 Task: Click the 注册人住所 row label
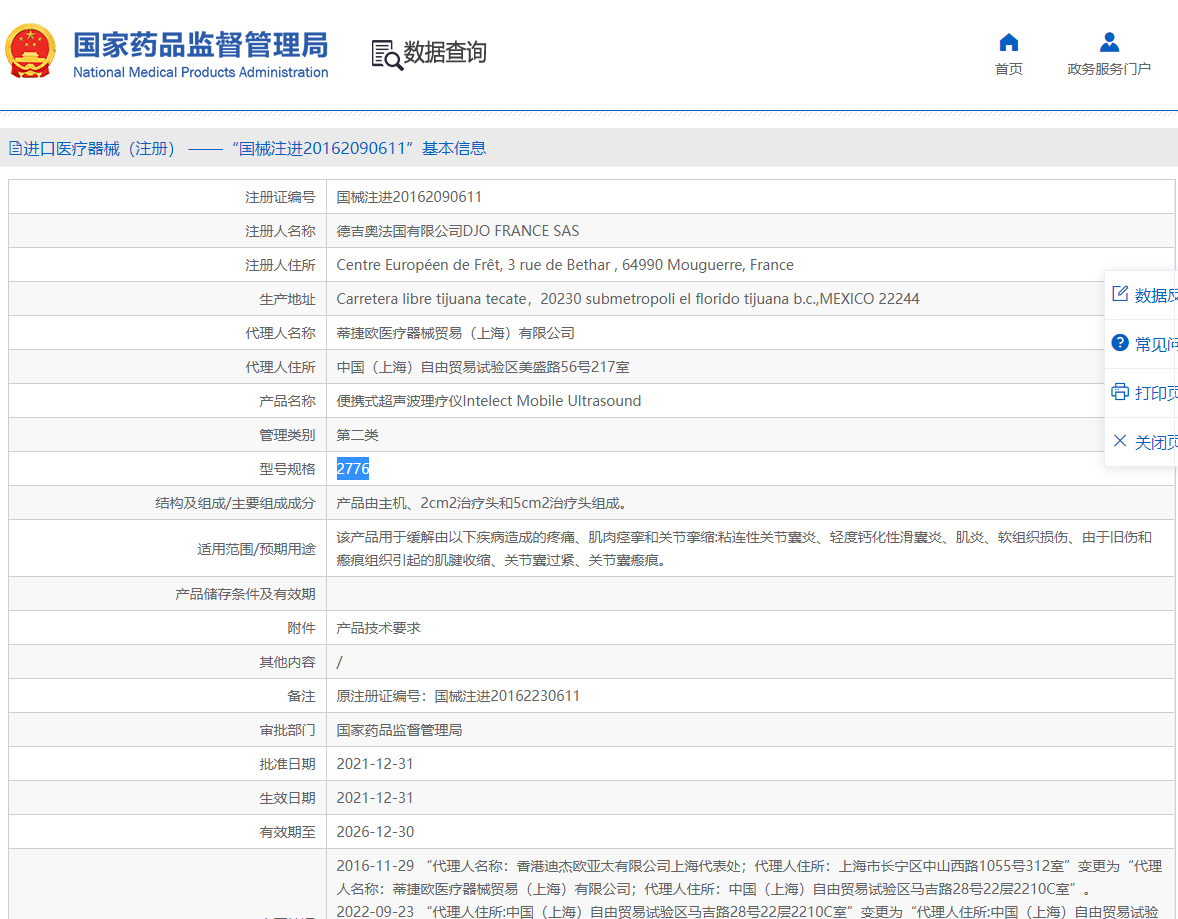coord(280,265)
